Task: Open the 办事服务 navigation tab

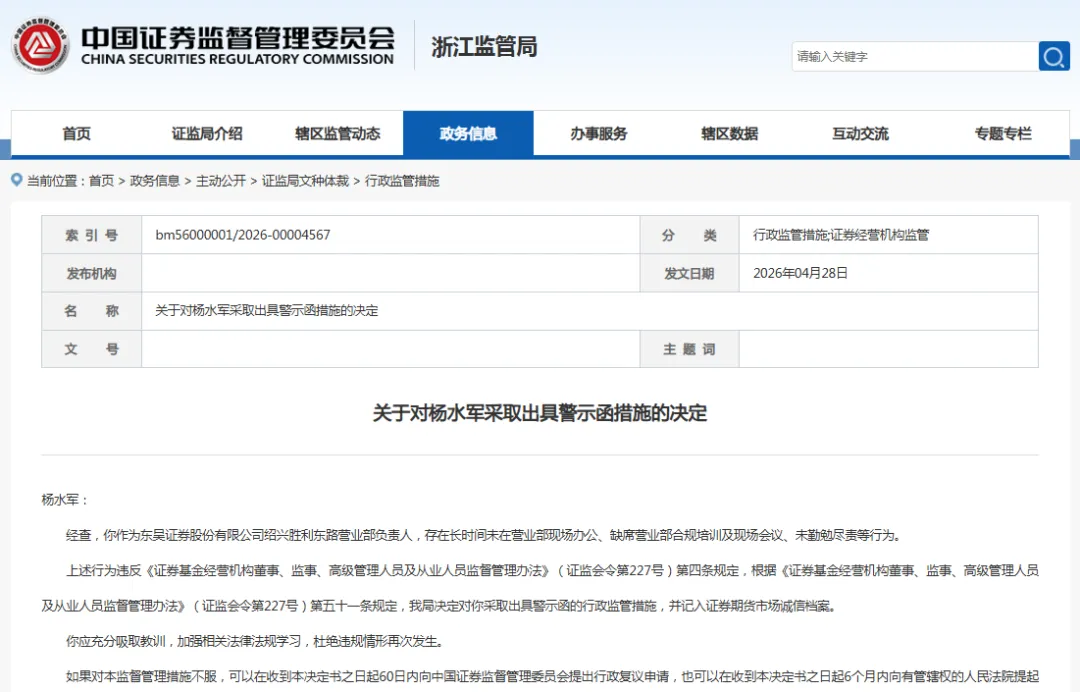Action: click(x=602, y=133)
